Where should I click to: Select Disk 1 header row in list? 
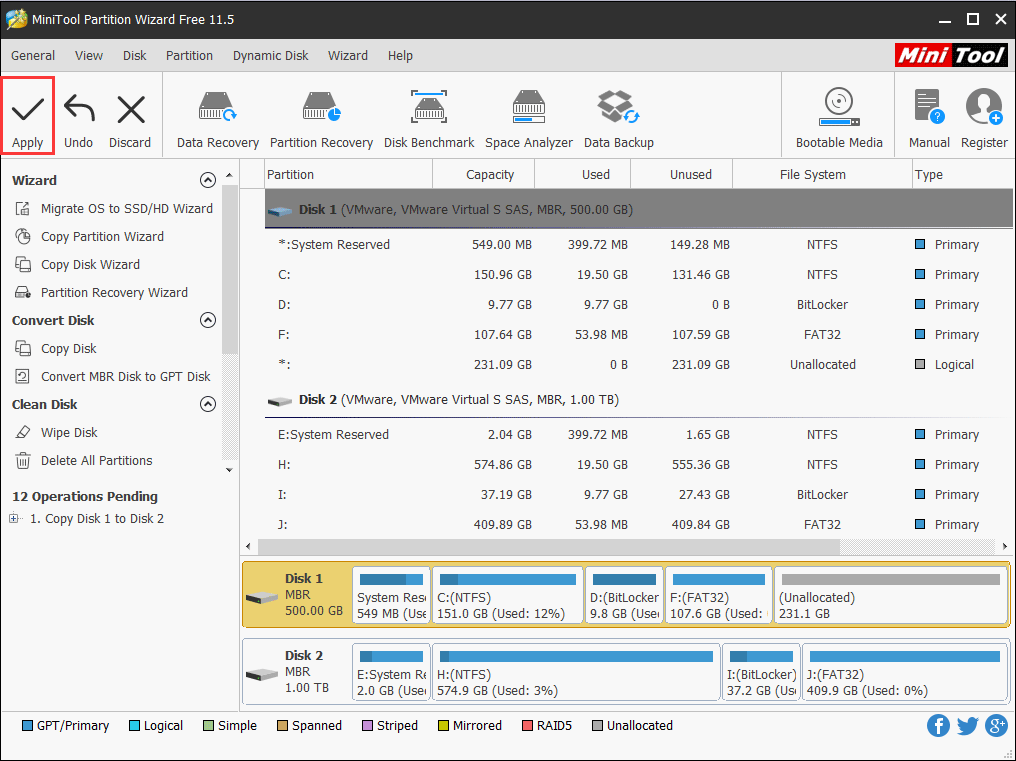point(639,209)
